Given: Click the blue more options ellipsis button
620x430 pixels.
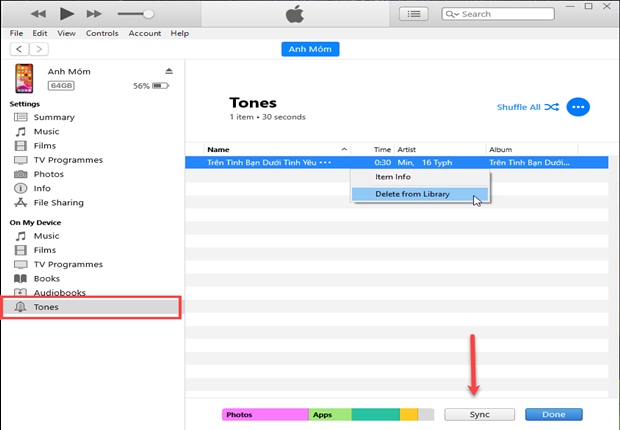Looking at the screenshot, I should pyautogui.click(x=577, y=107).
